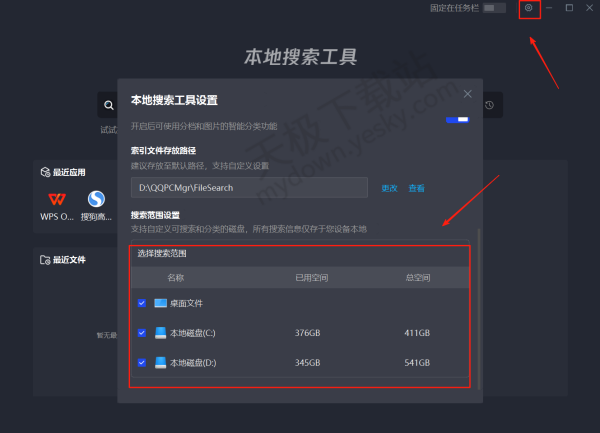Click the index path field D:\QQPCMgr\FileSearch
The image size is (600, 433).
pos(249,188)
